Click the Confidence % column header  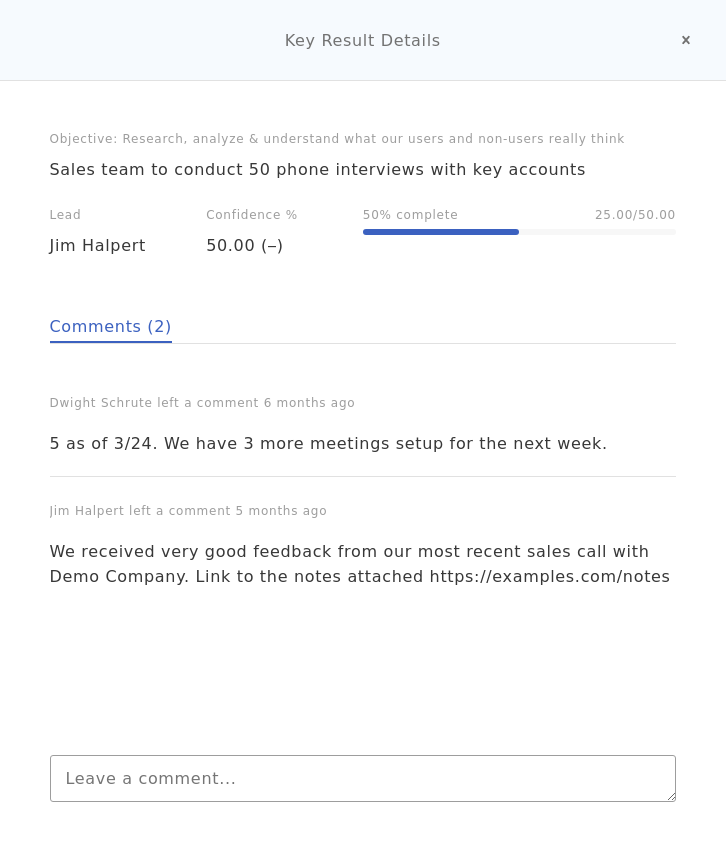251,215
